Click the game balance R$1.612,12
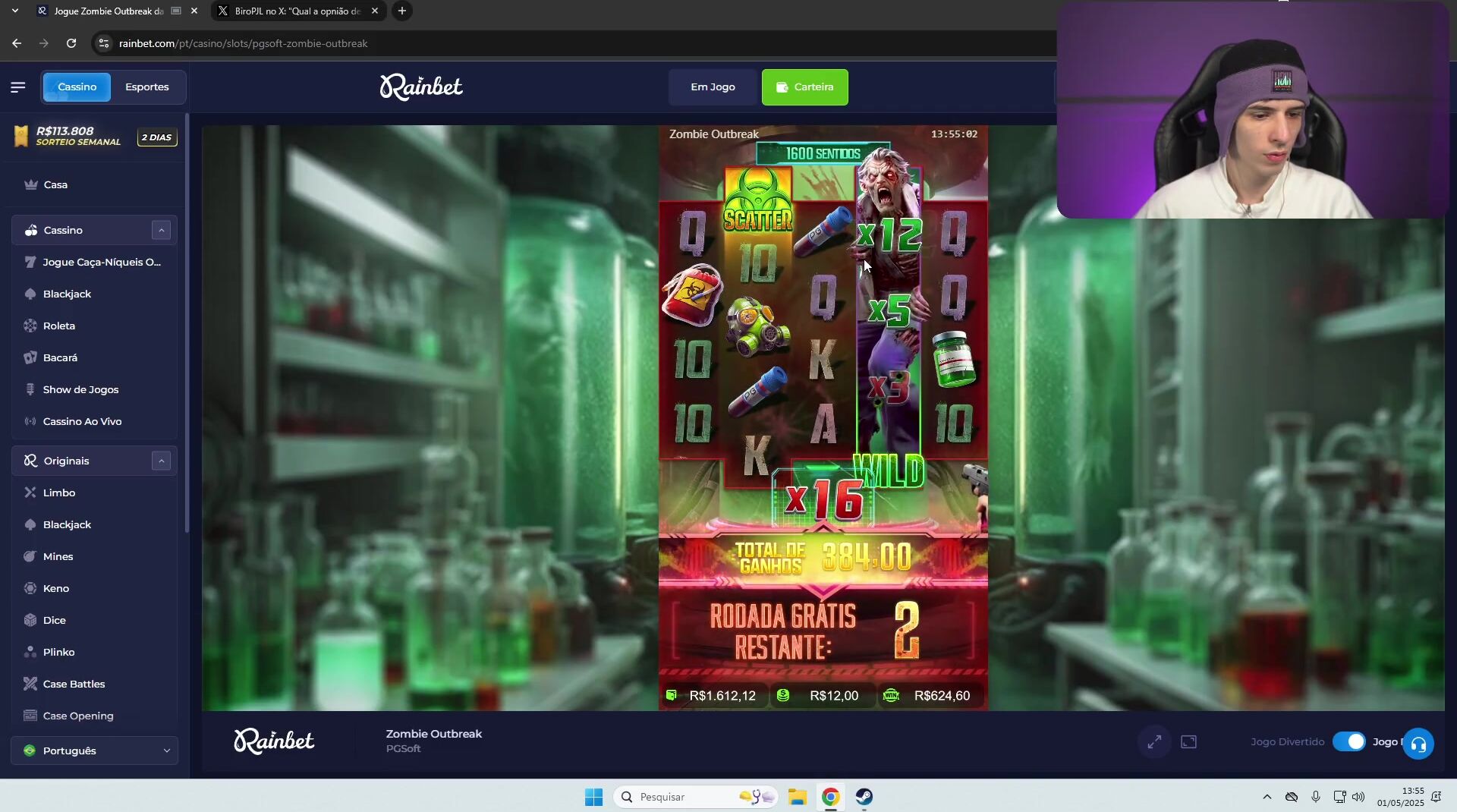The width and height of the screenshot is (1457, 812). tap(722, 696)
